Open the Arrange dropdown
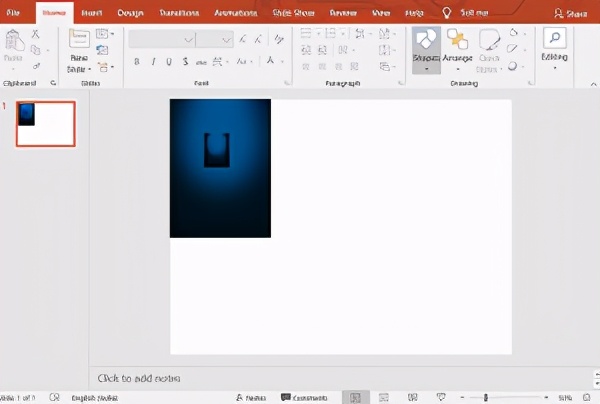The height and width of the screenshot is (404, 600). [458, 50]
